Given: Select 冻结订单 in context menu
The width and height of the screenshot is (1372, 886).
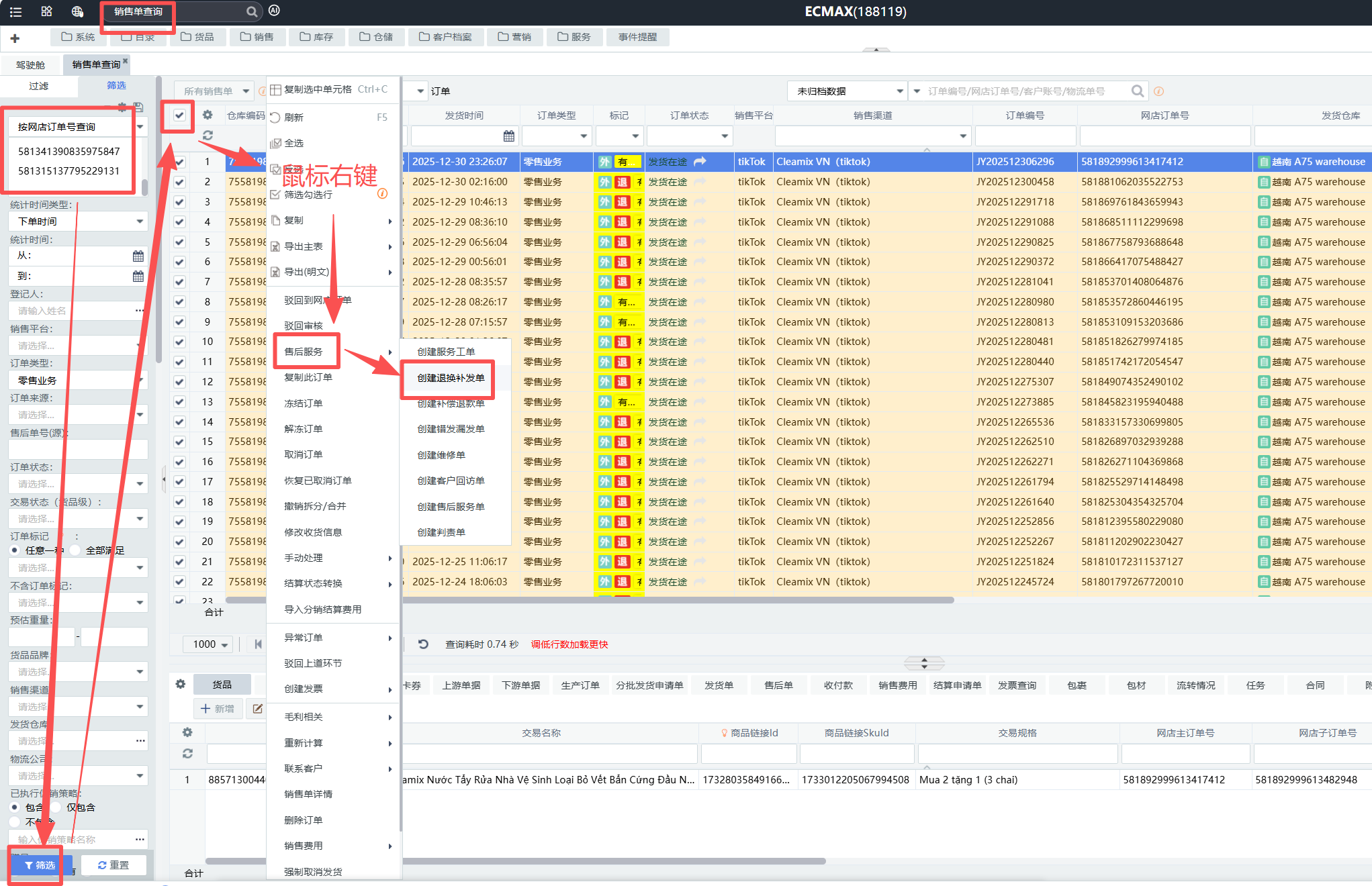Looking at the screenshot, I should pos(303,403).
